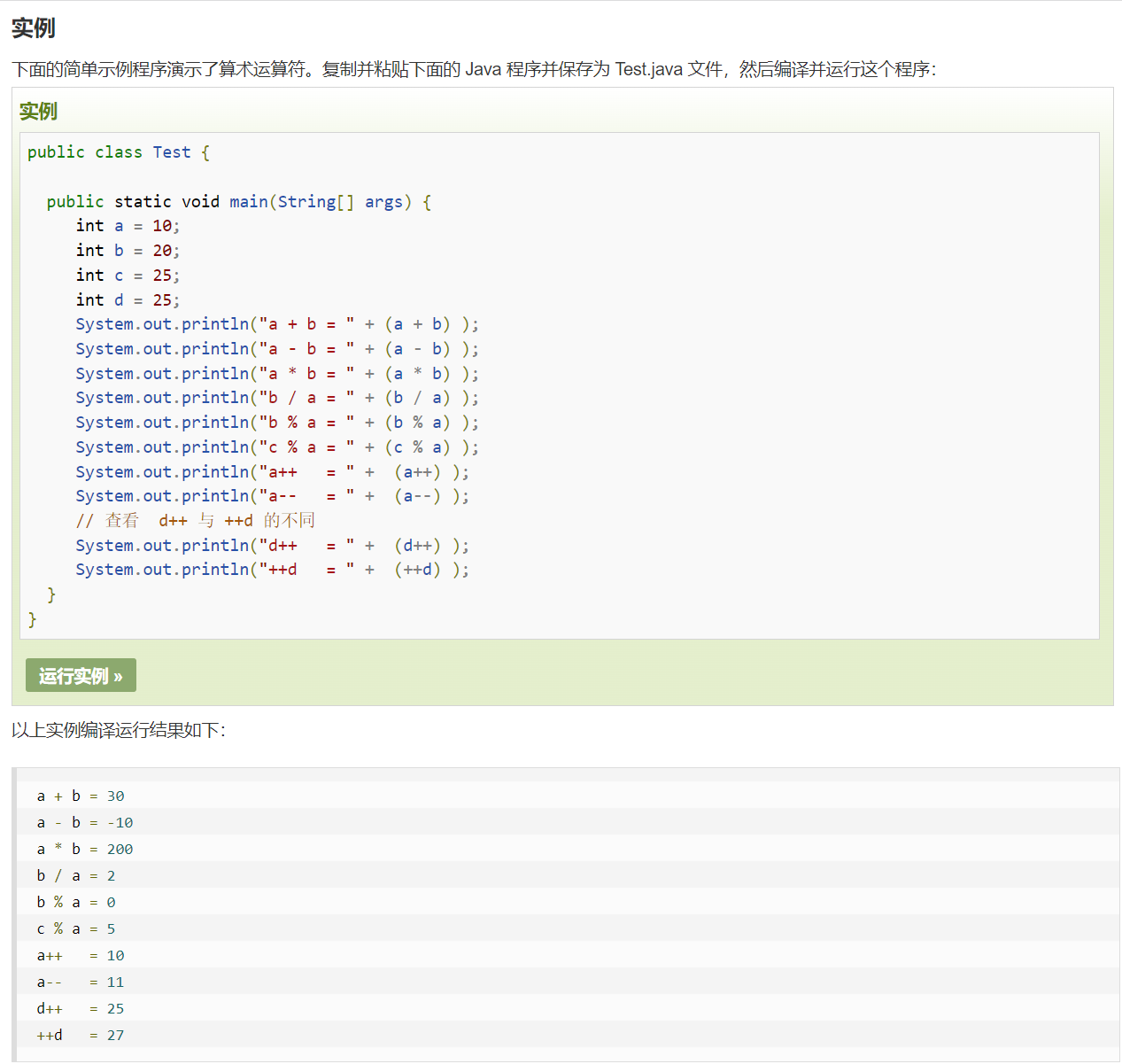Click the main(String[] args) method line
Screen dimensions: 1122x1064
tap(239, 202)
